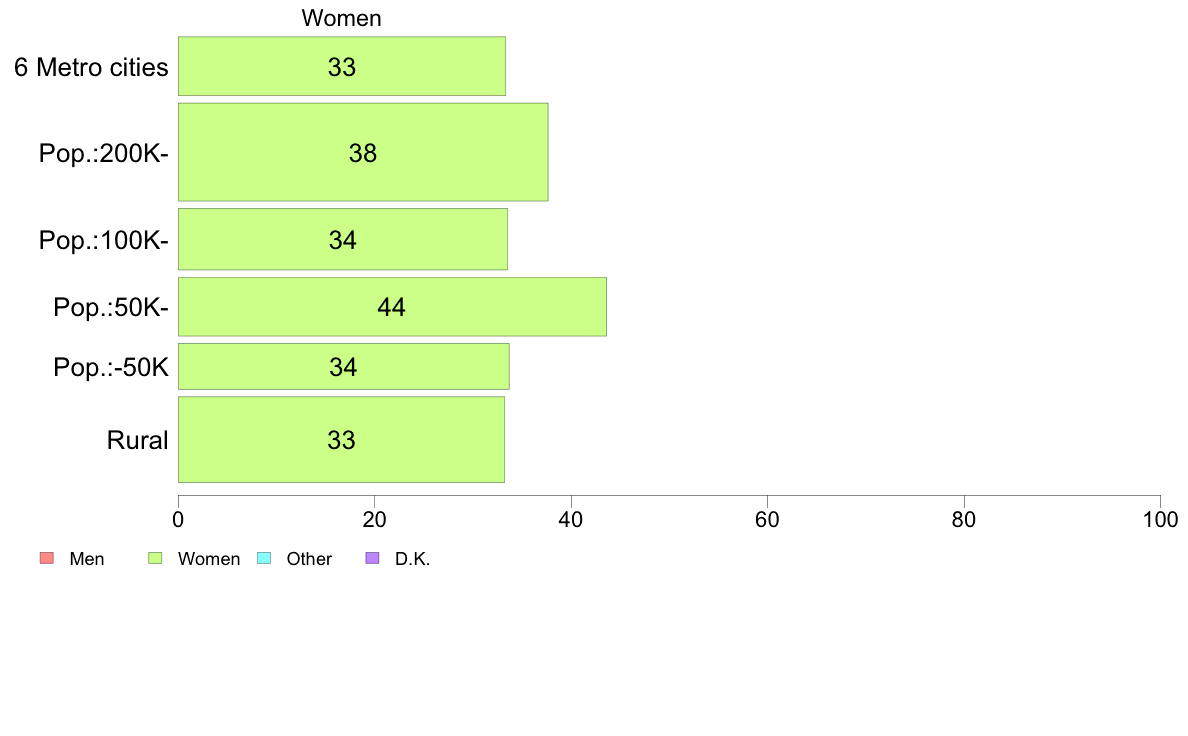Screen dimensions: 1188x736
Task: Click the Rural axis label
Action: click(137, 440)
